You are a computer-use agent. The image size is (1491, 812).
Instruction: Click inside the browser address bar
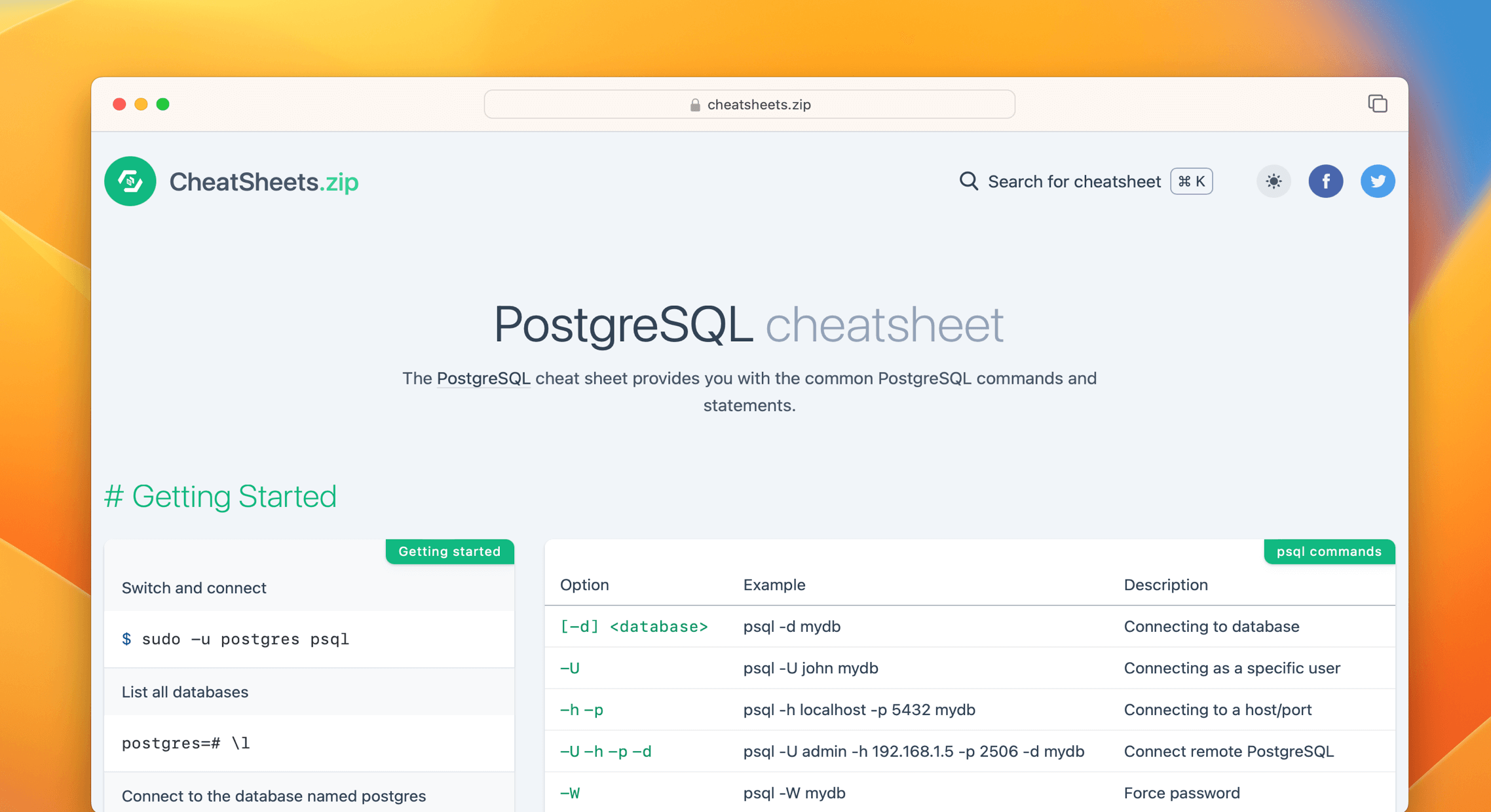pos(749,104)
